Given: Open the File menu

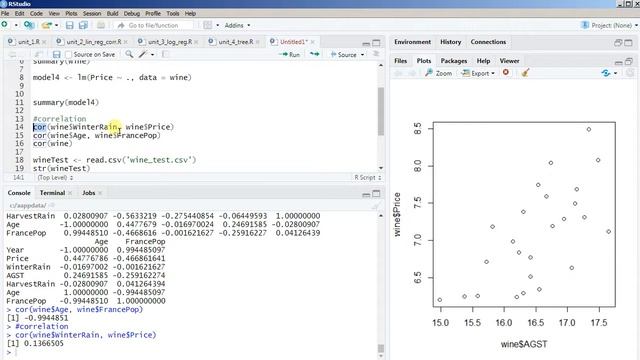Looking at the screenshot, I should click(x=5, y=13).
